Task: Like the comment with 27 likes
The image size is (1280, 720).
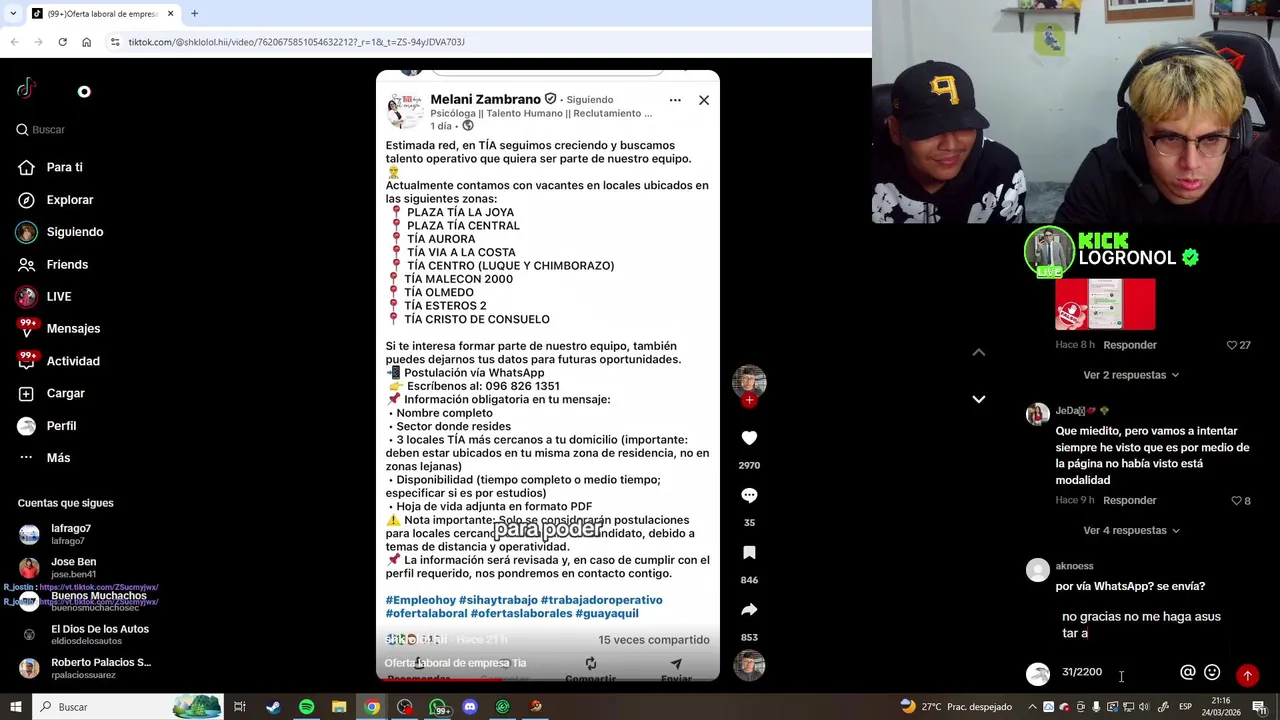Action: (x=1233, y=345)
